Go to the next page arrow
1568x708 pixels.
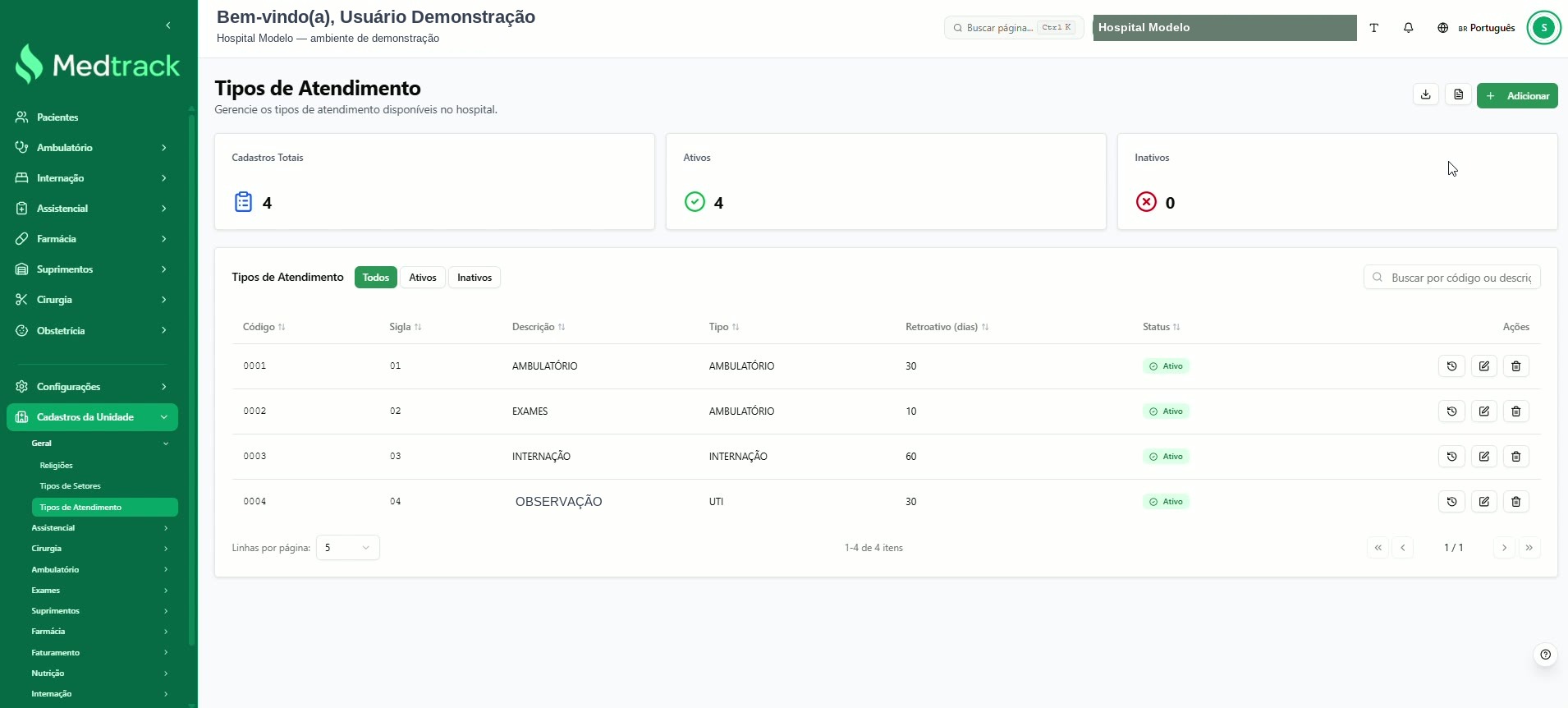pos(1504,548)
